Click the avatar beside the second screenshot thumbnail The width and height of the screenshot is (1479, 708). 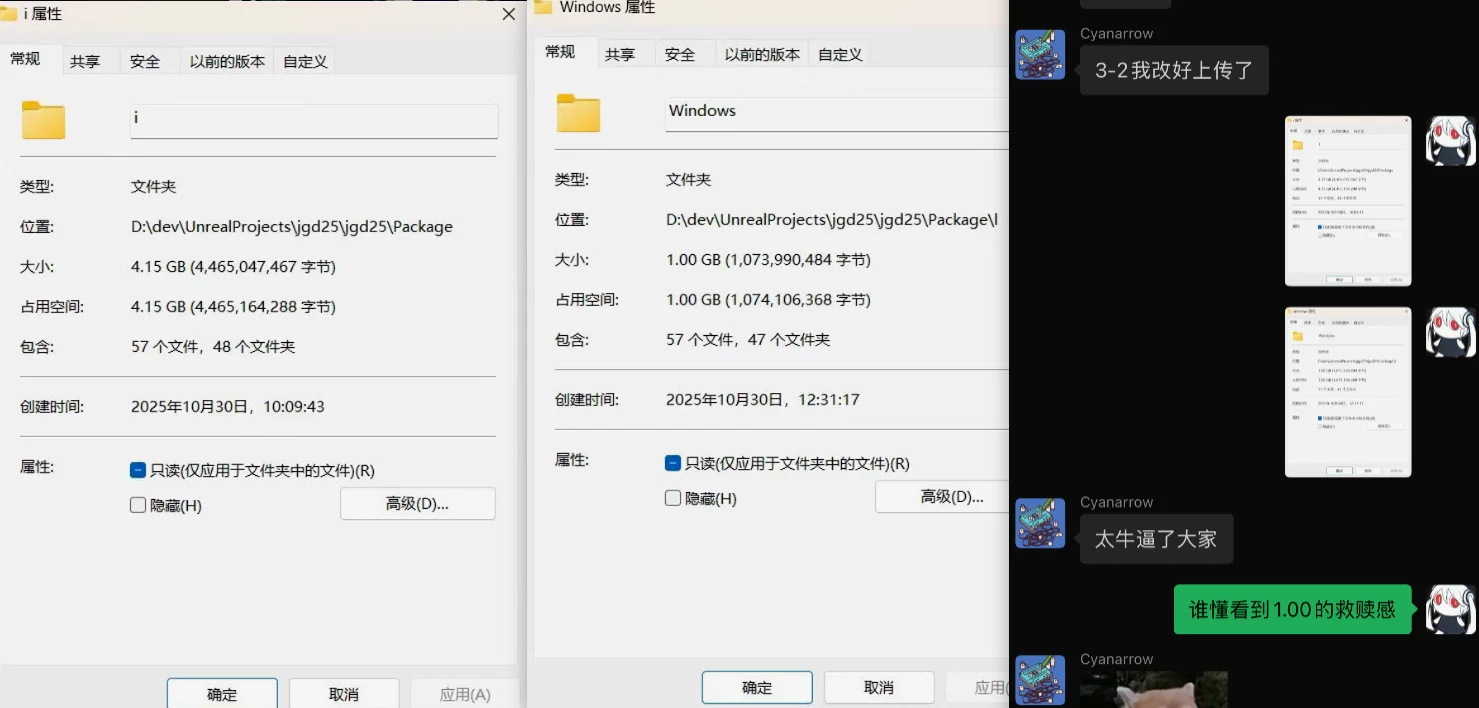(x=1449, y=332)
